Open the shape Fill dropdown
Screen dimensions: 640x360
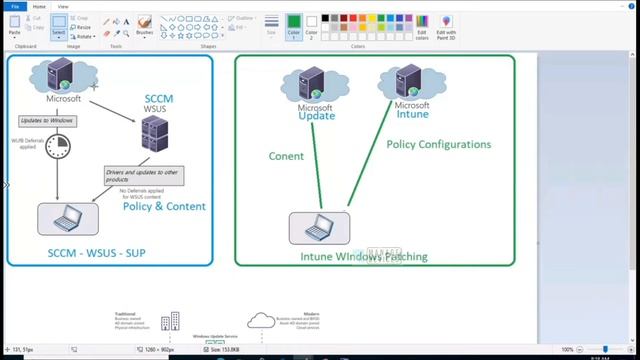click(x=237, y=27)
